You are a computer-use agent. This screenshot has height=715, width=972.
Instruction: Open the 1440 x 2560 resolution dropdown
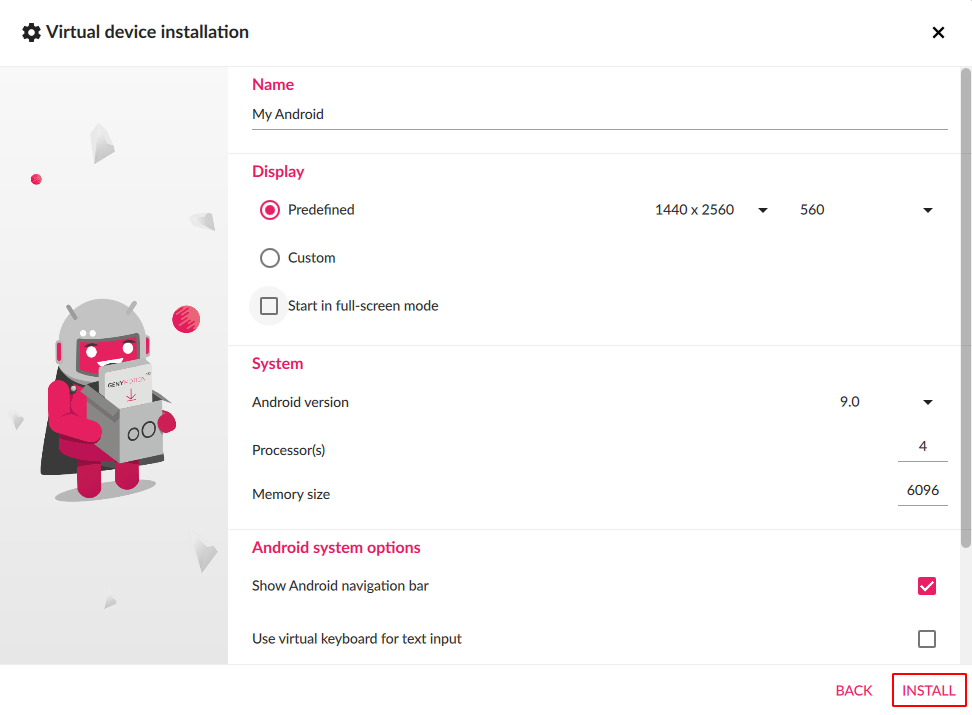click(x=711, y=210)
